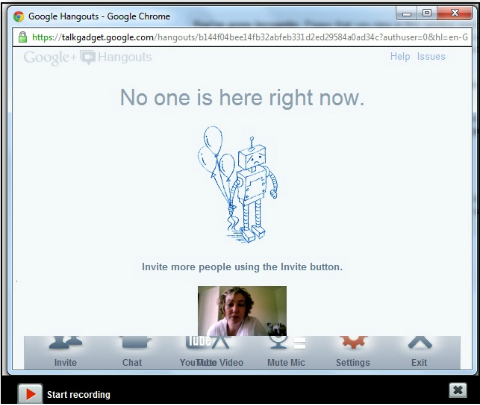The image size is (480, 405).
Task: Click the "No one is here right now." heading
Action: click(242, 98)
